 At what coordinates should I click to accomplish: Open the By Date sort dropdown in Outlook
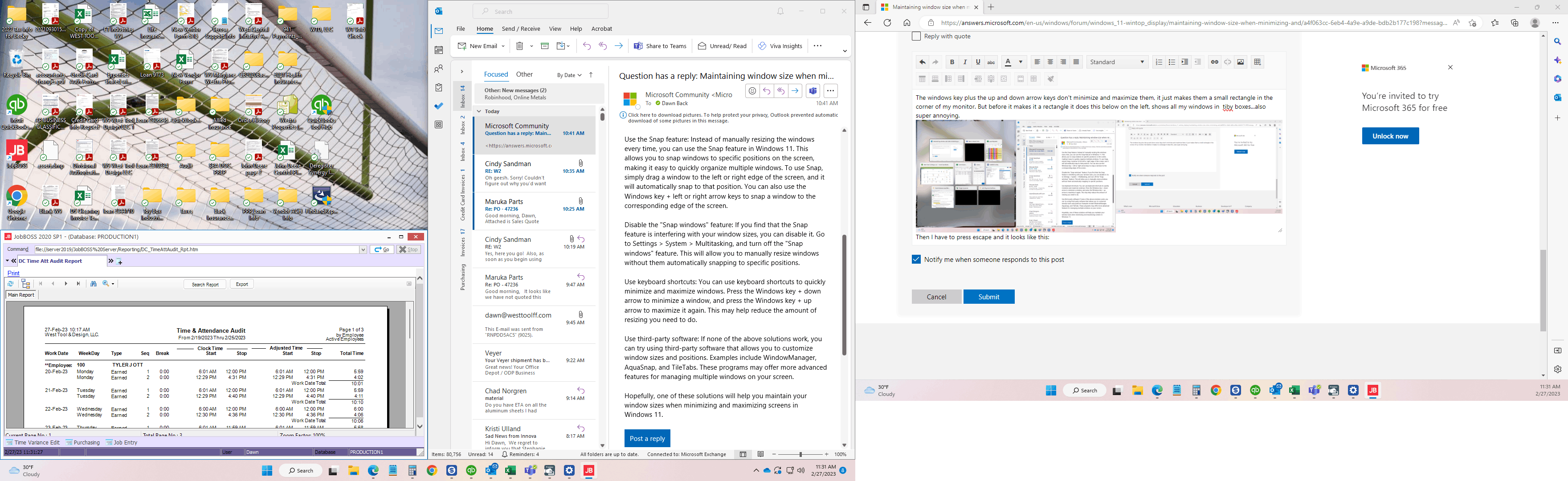569,74
